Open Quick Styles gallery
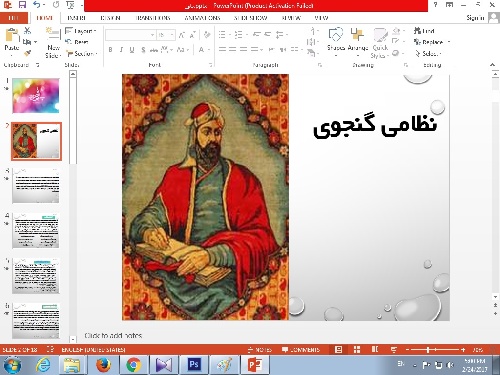This screenshot has width=500, height=375. (x=380, y=43)
